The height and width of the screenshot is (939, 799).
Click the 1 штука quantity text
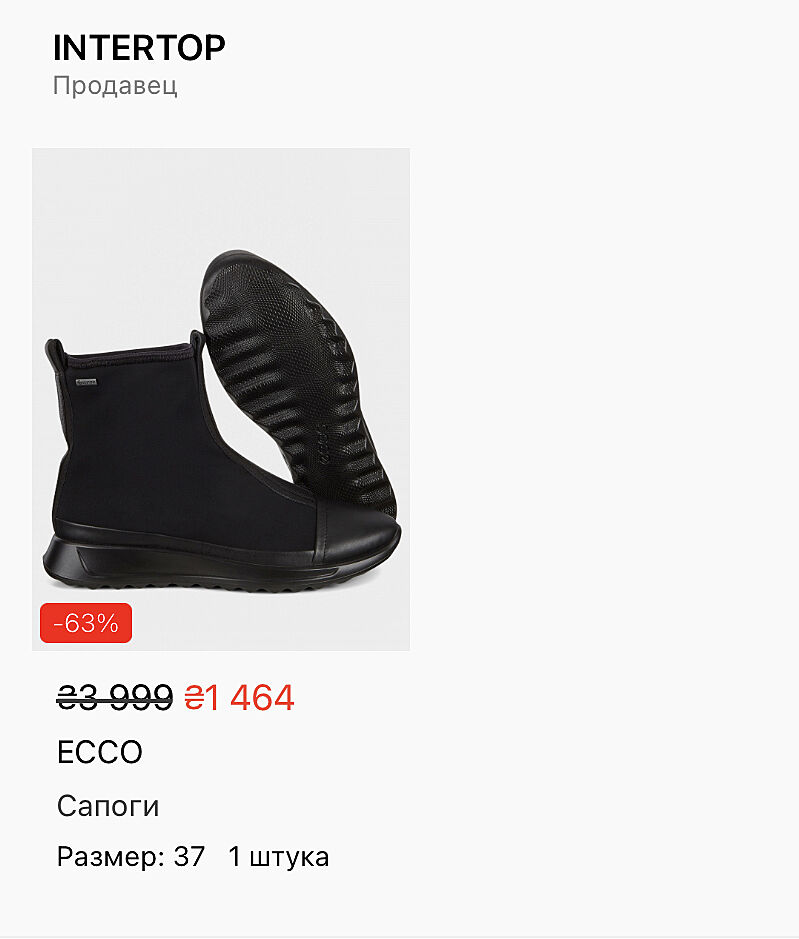(279, 857)
